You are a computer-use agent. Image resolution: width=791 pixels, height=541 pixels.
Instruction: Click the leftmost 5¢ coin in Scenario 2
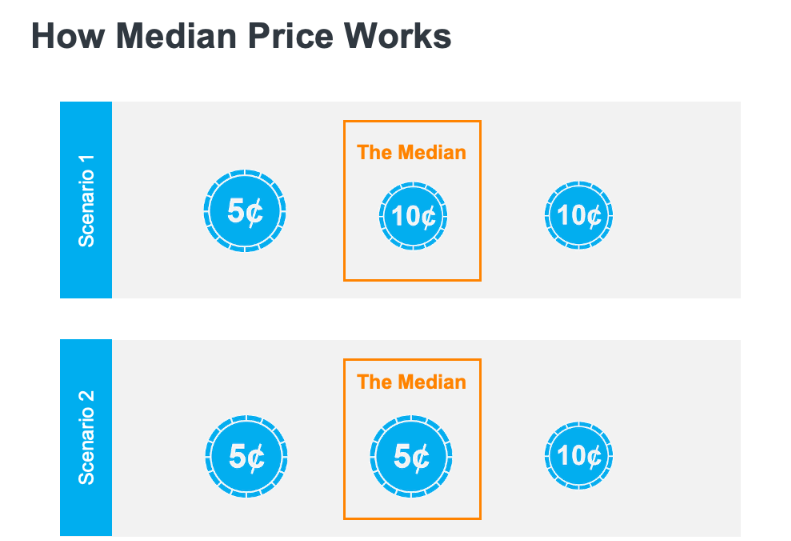tap(245, 457)
